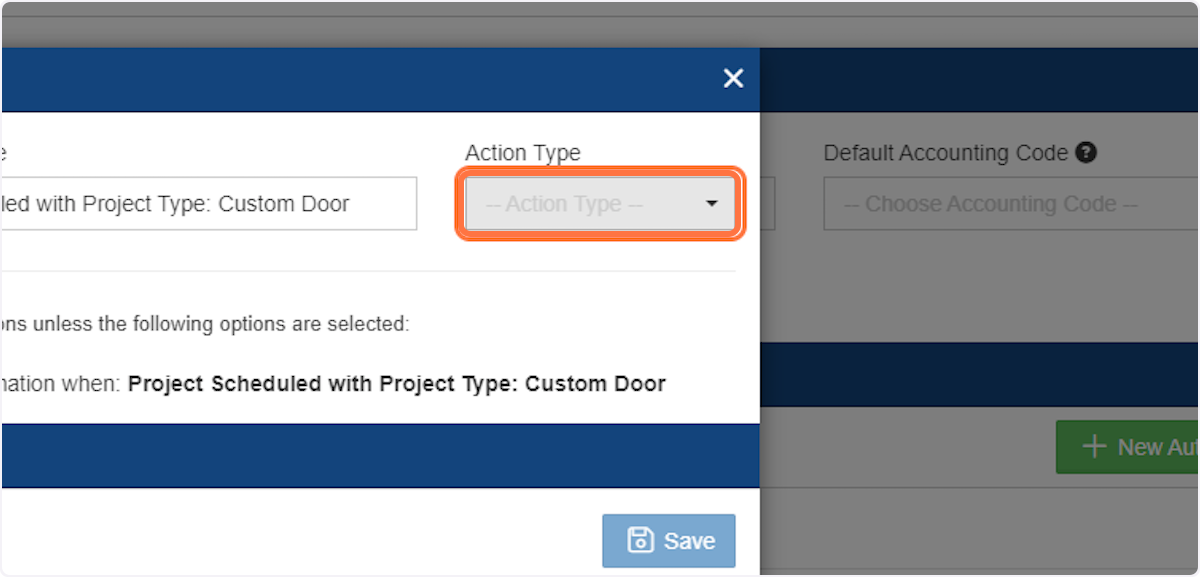Focus the name field containing 'Custom Door'
Viewport: 1200px width, 577px height.
pos(208,204)
